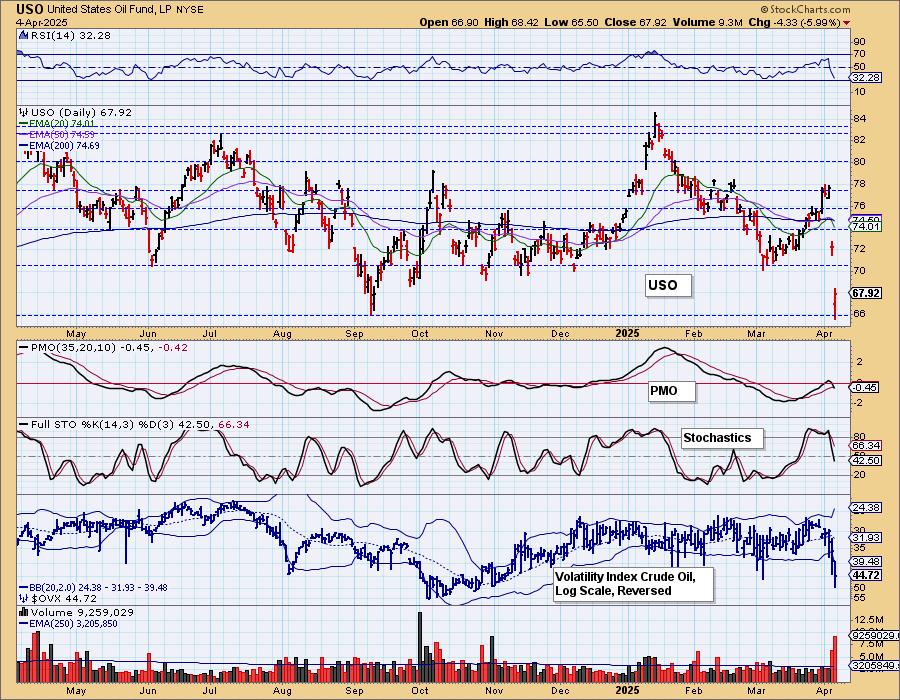Click the 44.72 value tag on the OVX scale
900x700 pixels.
(866, 575)
